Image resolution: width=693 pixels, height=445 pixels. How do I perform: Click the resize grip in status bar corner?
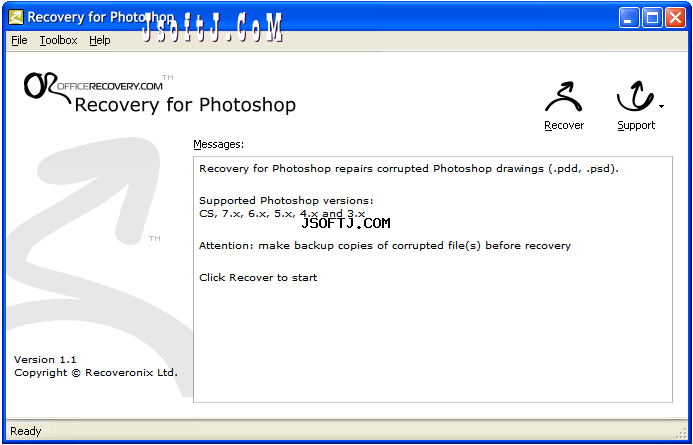(681, 432)
